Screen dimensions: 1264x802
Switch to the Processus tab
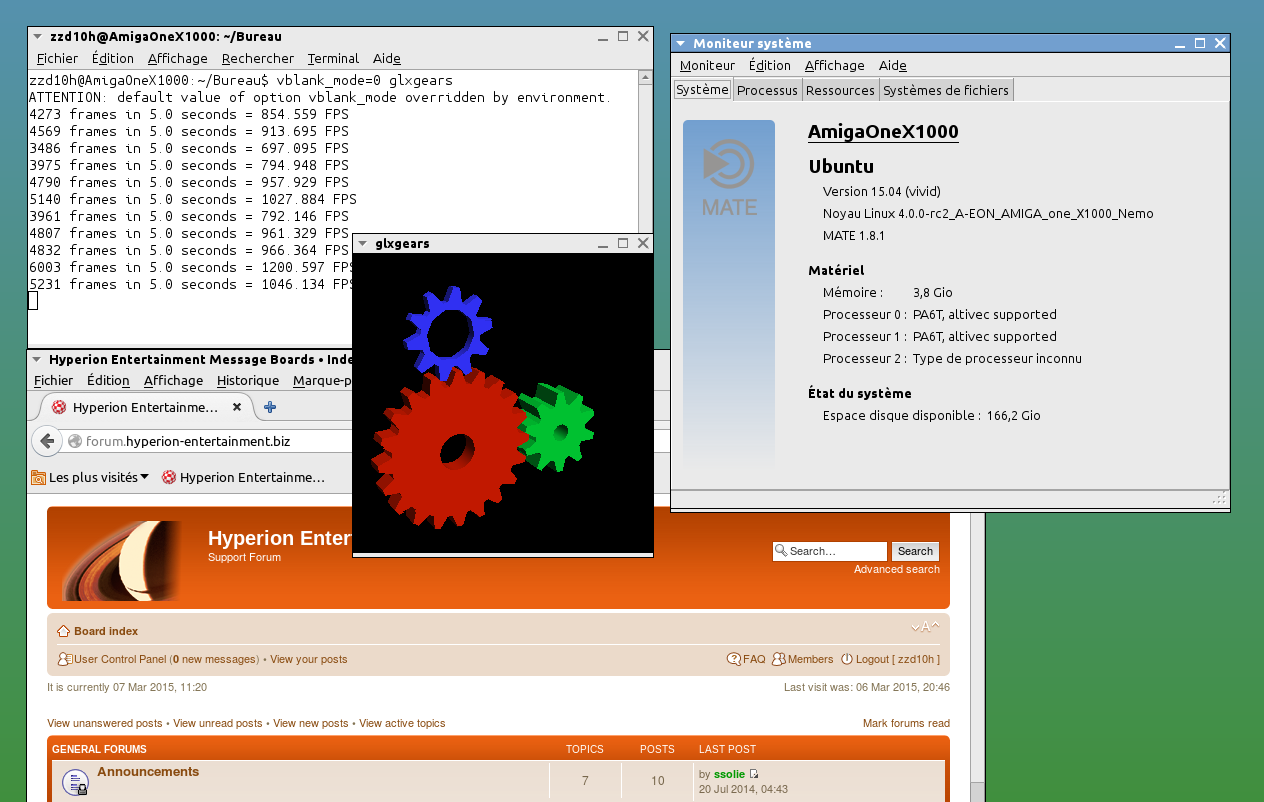coord(767,90)
